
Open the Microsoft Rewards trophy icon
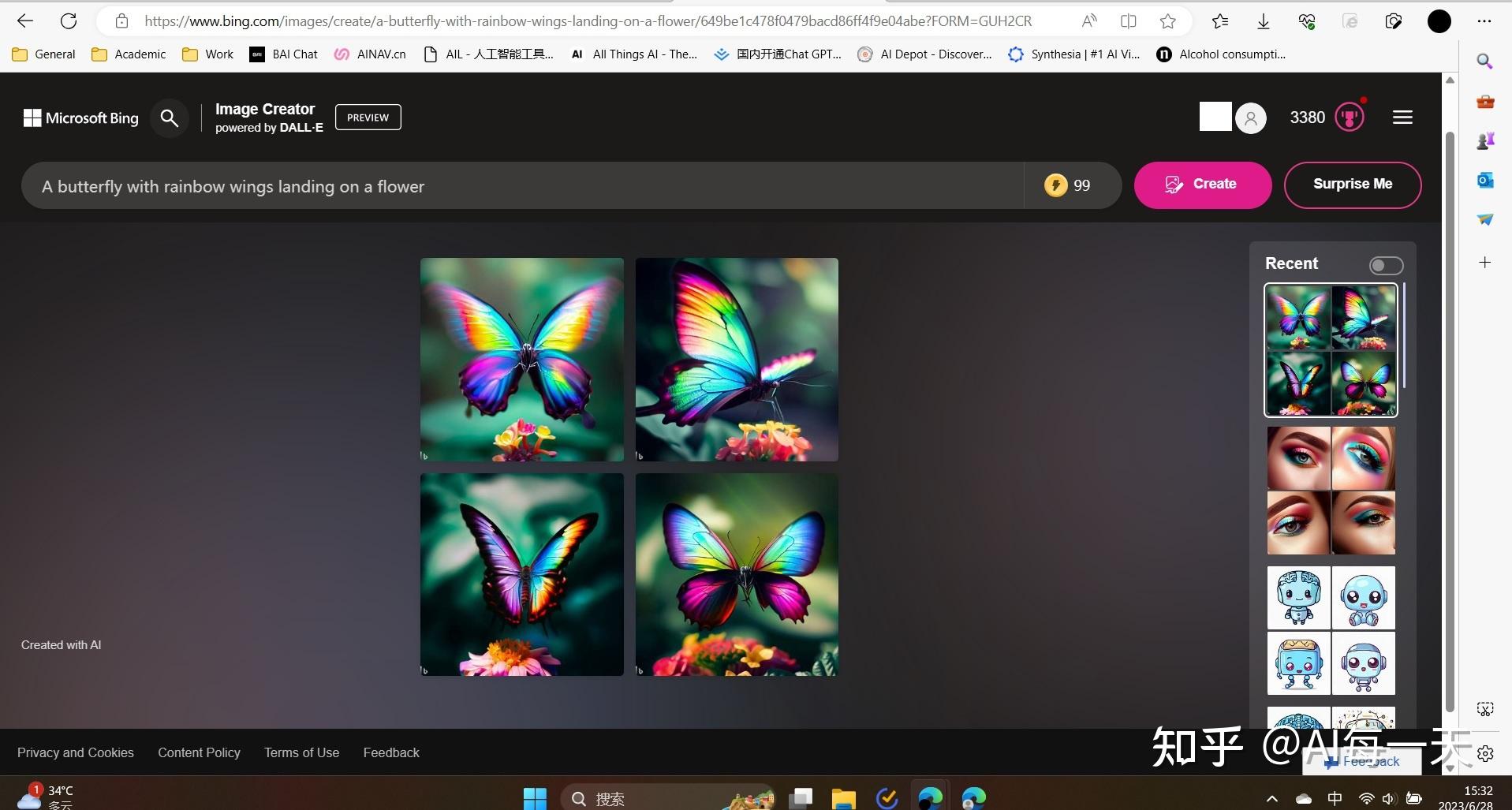(1350, 117)
